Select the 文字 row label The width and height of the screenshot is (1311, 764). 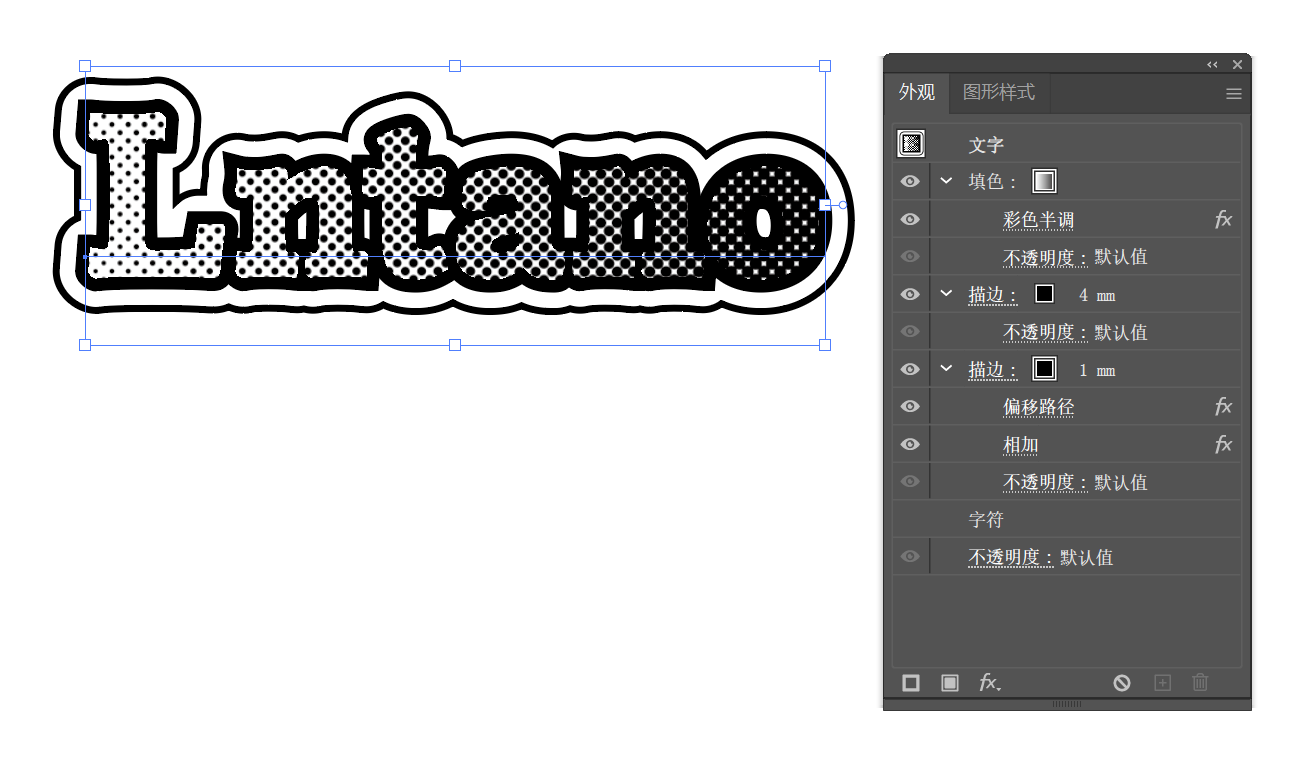(x=986, y=145)
